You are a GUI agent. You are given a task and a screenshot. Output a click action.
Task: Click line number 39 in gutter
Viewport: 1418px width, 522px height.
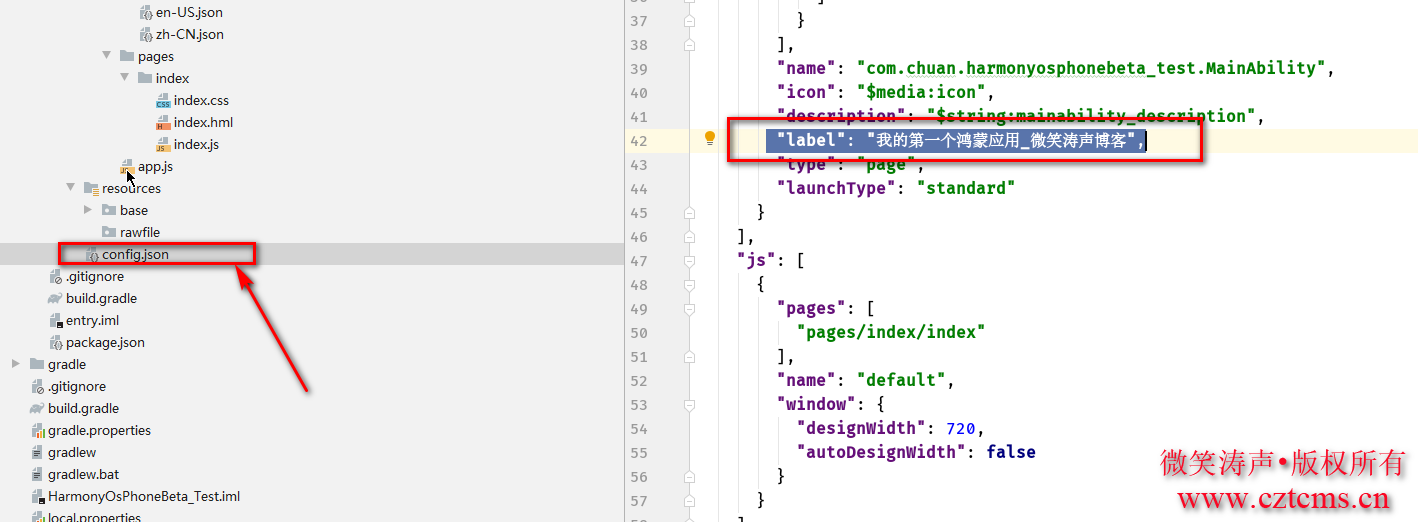(638, 68)
